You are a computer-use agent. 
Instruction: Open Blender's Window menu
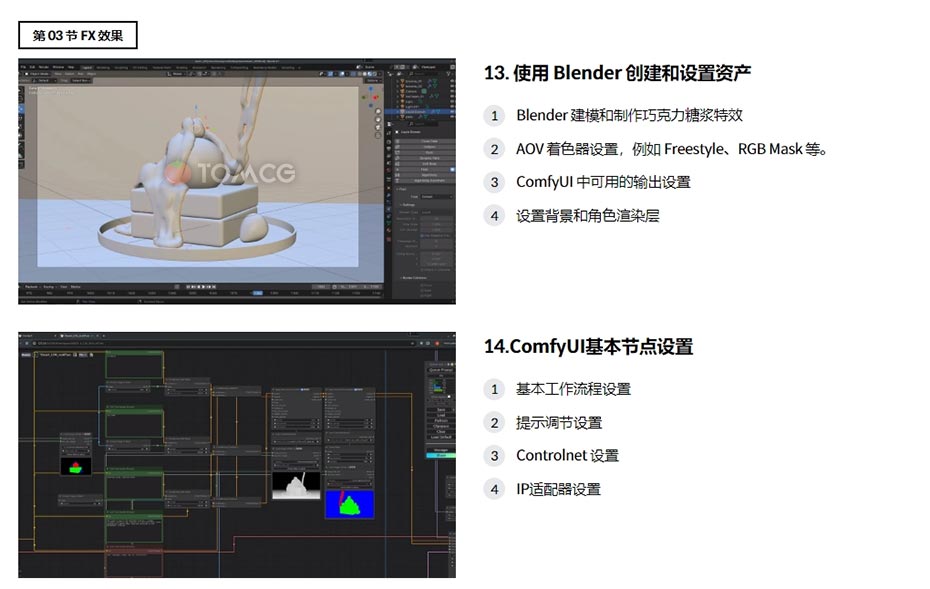click(x=58, y=67)
